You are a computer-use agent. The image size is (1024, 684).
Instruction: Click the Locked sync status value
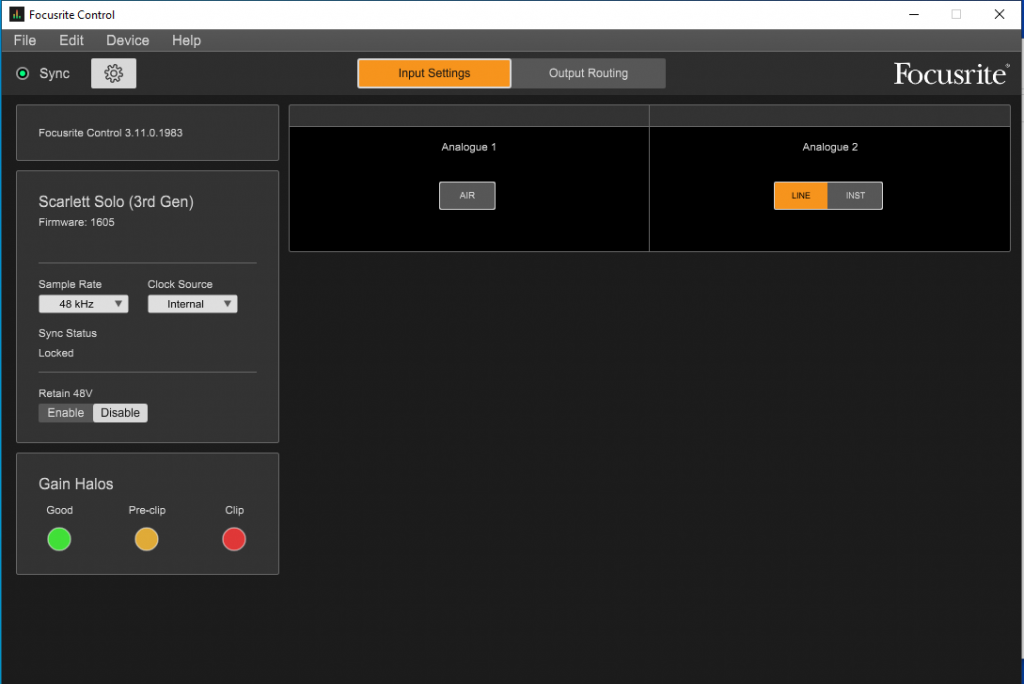56,353
